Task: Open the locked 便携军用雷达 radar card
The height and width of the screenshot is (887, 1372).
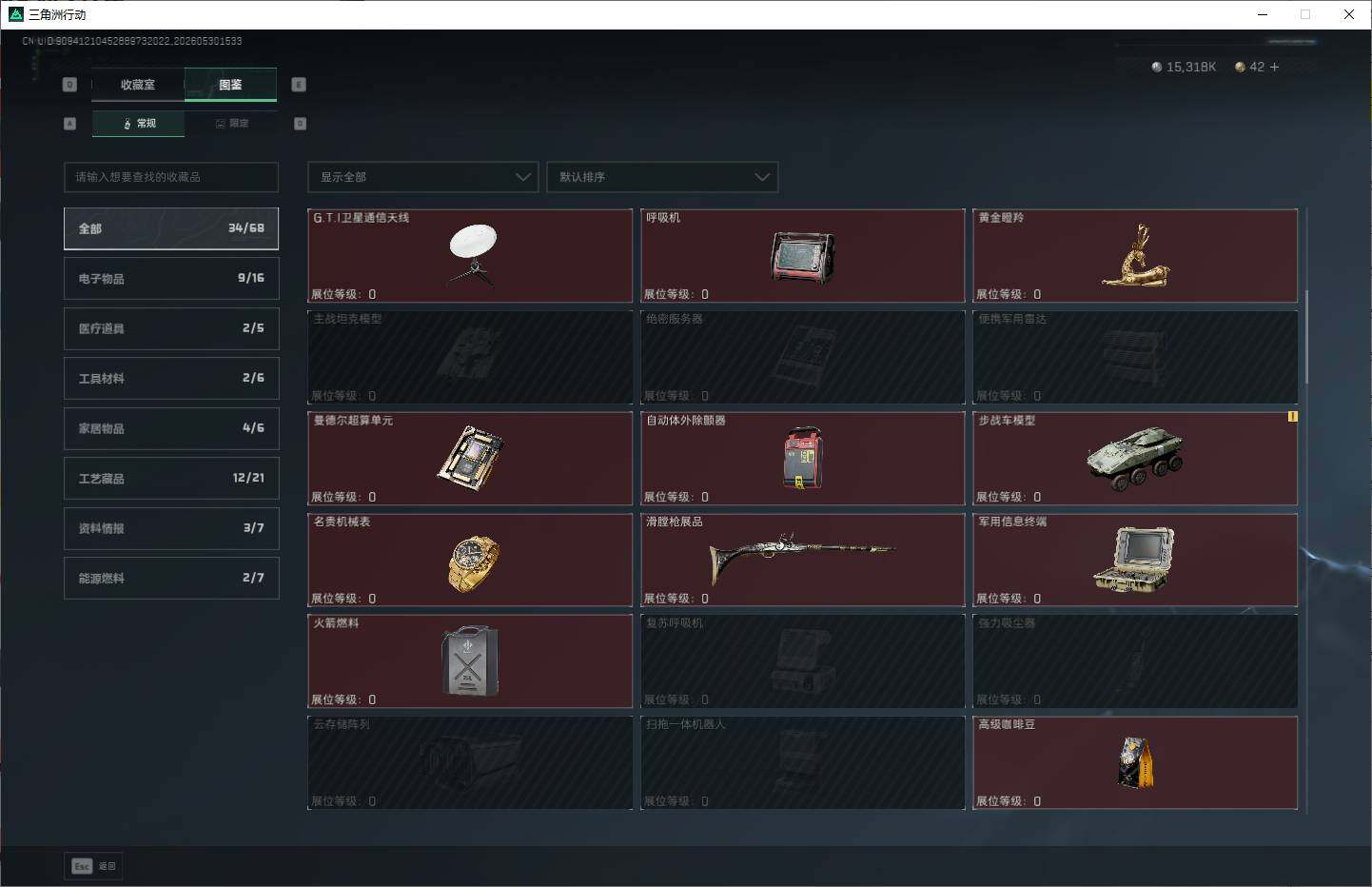Action: pos(1136,357)
